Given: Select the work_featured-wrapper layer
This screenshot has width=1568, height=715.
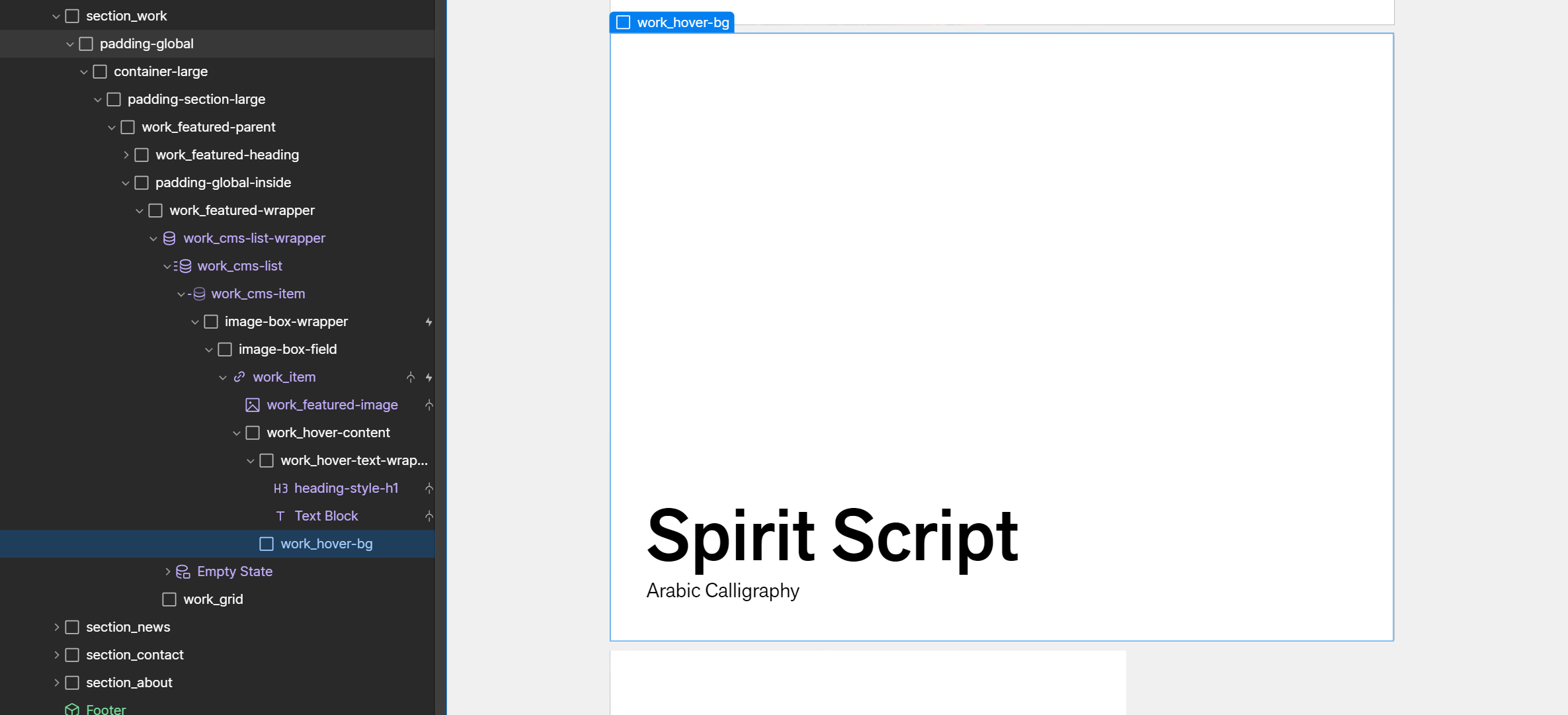Looking at the screenshot, I should 242,210.
